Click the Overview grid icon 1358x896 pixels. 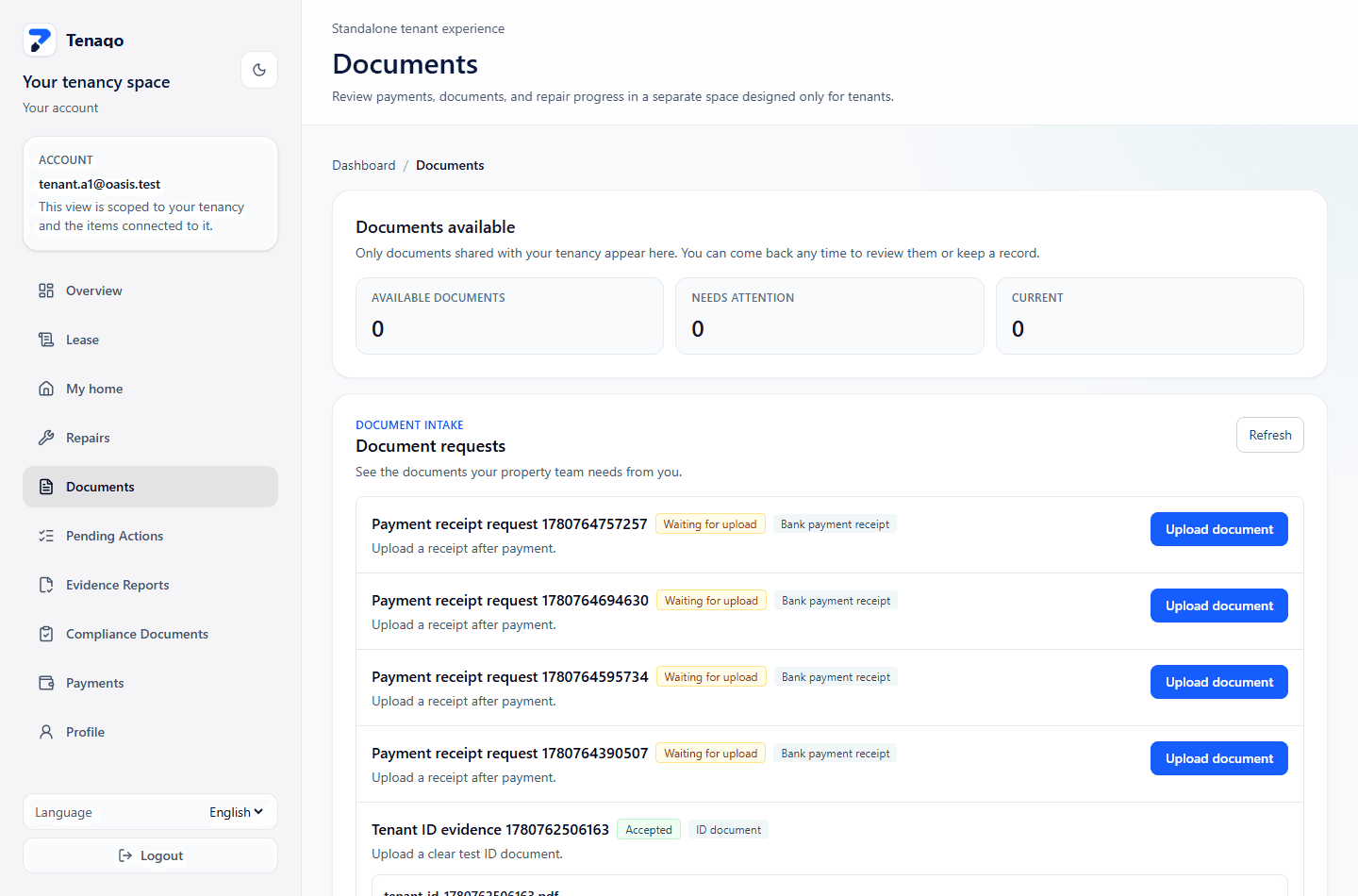point(46,290)
